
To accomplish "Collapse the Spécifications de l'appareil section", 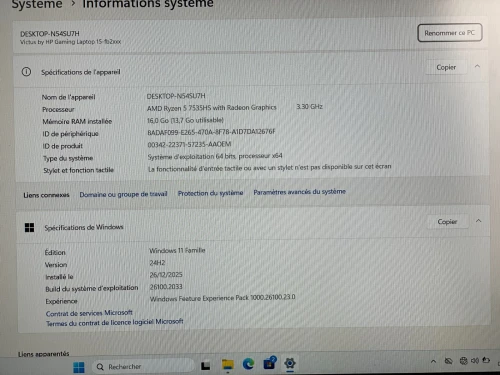I will point(477,66).
